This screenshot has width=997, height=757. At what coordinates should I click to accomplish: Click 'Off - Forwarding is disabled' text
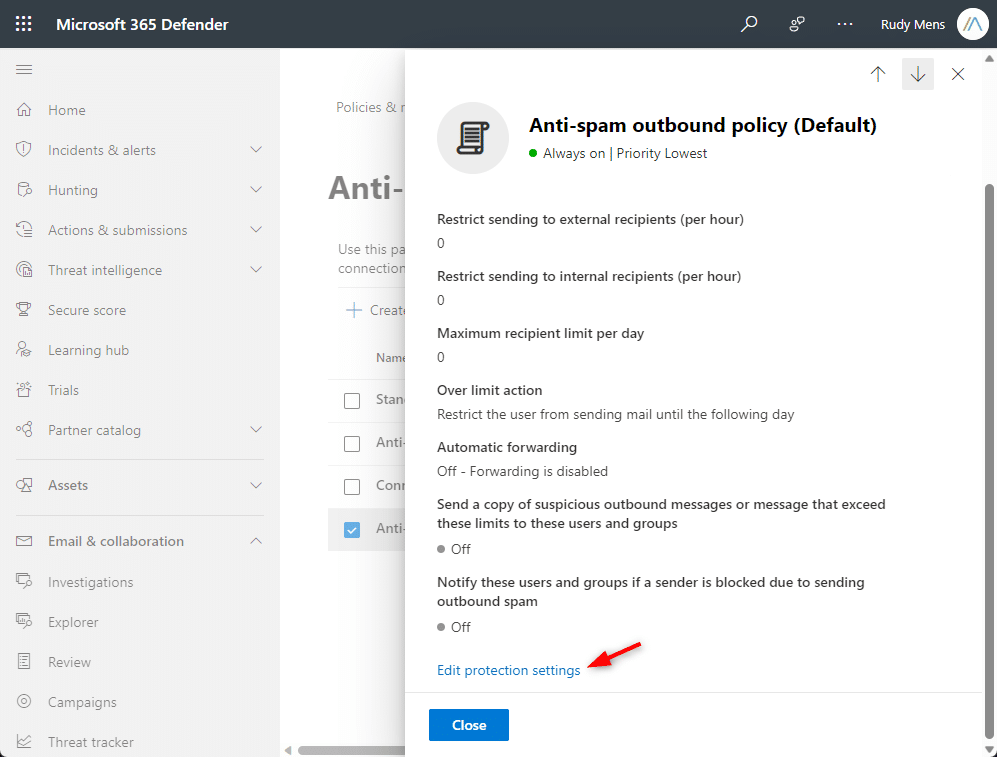pos(522,471)
